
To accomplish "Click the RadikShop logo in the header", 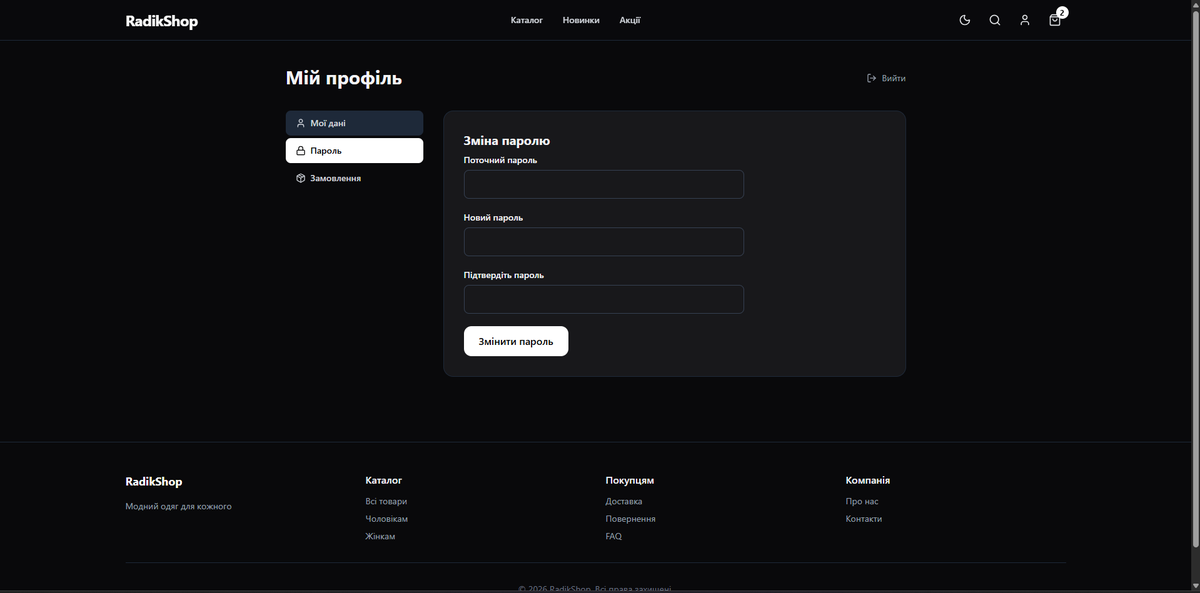I will point(162,21).
